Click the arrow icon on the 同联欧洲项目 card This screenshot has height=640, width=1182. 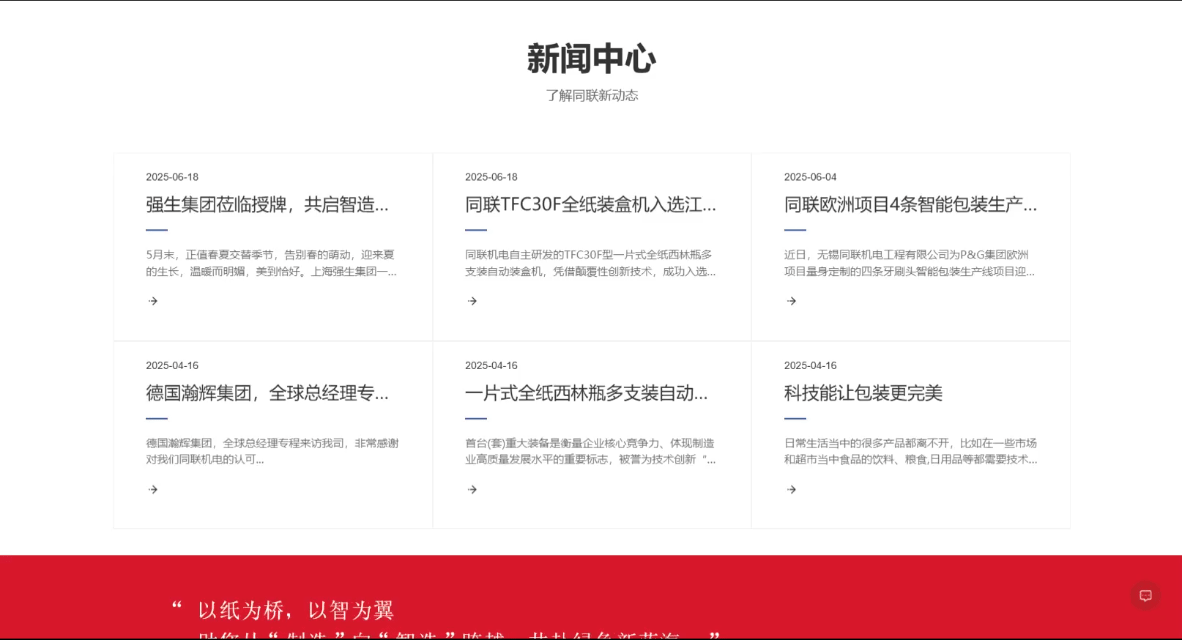coord(790,300)
